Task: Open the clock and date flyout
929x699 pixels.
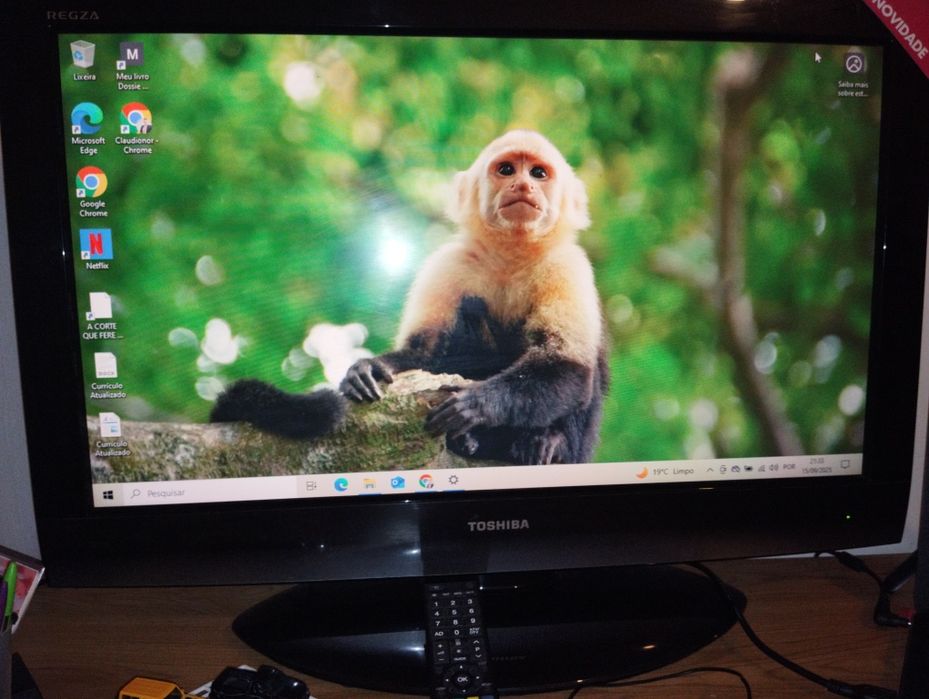Action: click(817, 465)
